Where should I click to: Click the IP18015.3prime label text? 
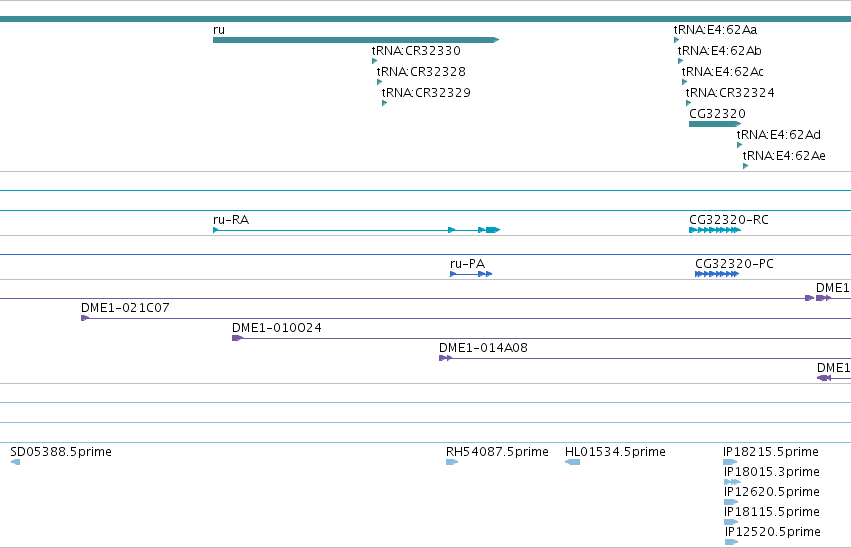pyautogui.click(x=772, y=472)
